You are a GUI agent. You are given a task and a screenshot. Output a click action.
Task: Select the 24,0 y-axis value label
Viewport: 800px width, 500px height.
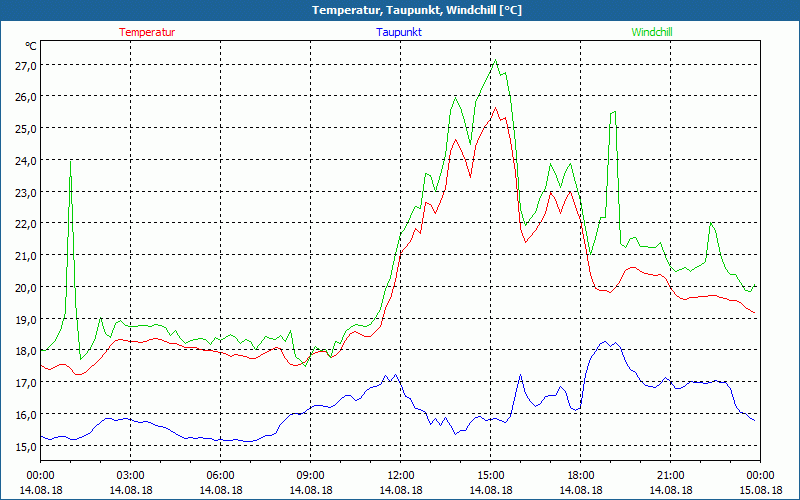tap(25, 160)
